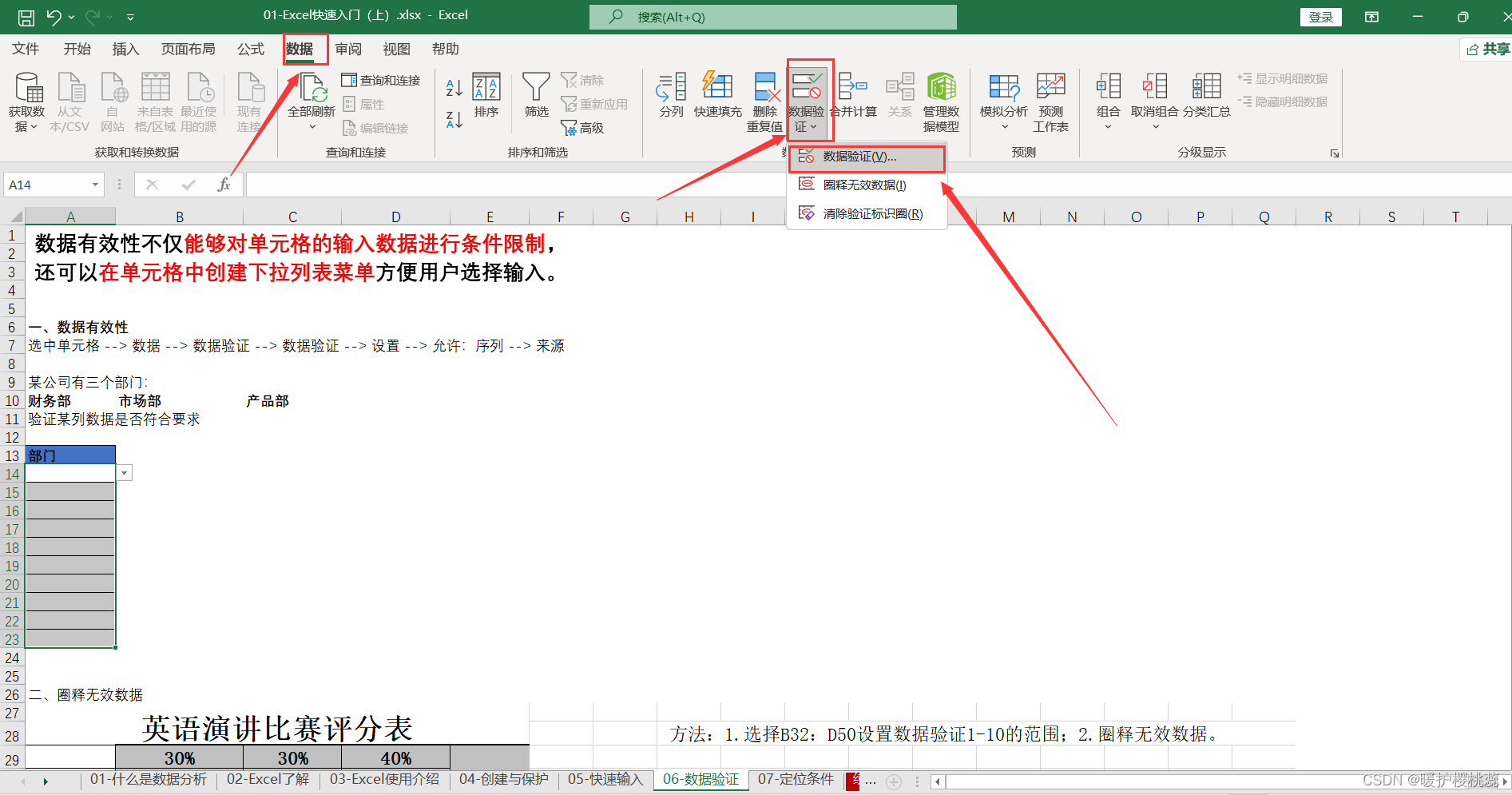Switch to the Insert (插入) tab
1512x795 pixels.
[x=125, y=50]
